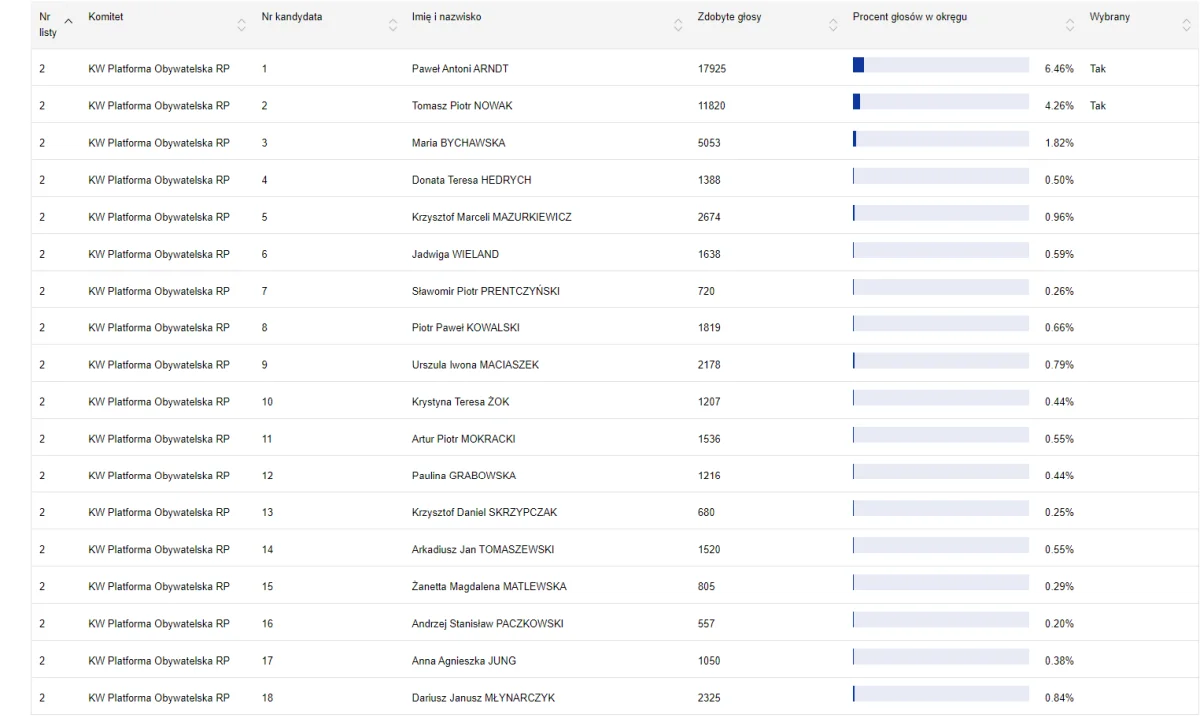Select candidate Anna Agnieszka JUNG
The image size is (1200, 718).
point(464,661)
